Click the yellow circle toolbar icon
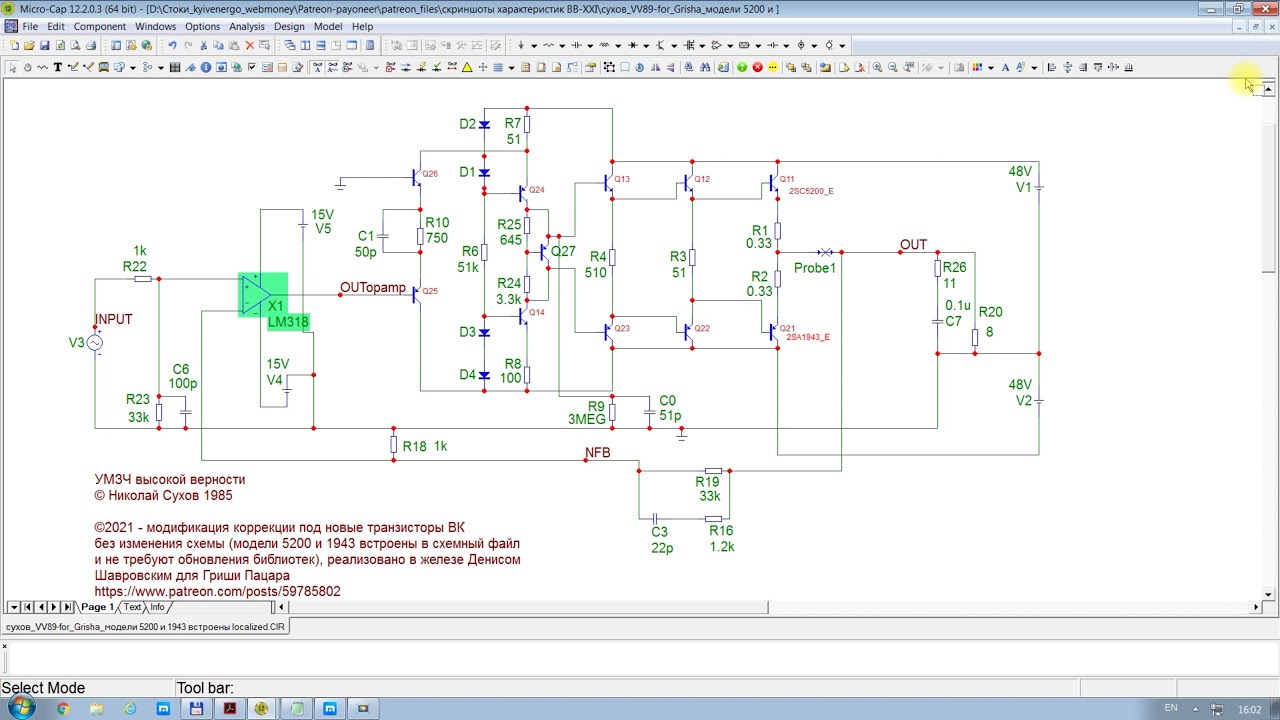This screenshot has height=720, width=1280. [x=772, y=67]
